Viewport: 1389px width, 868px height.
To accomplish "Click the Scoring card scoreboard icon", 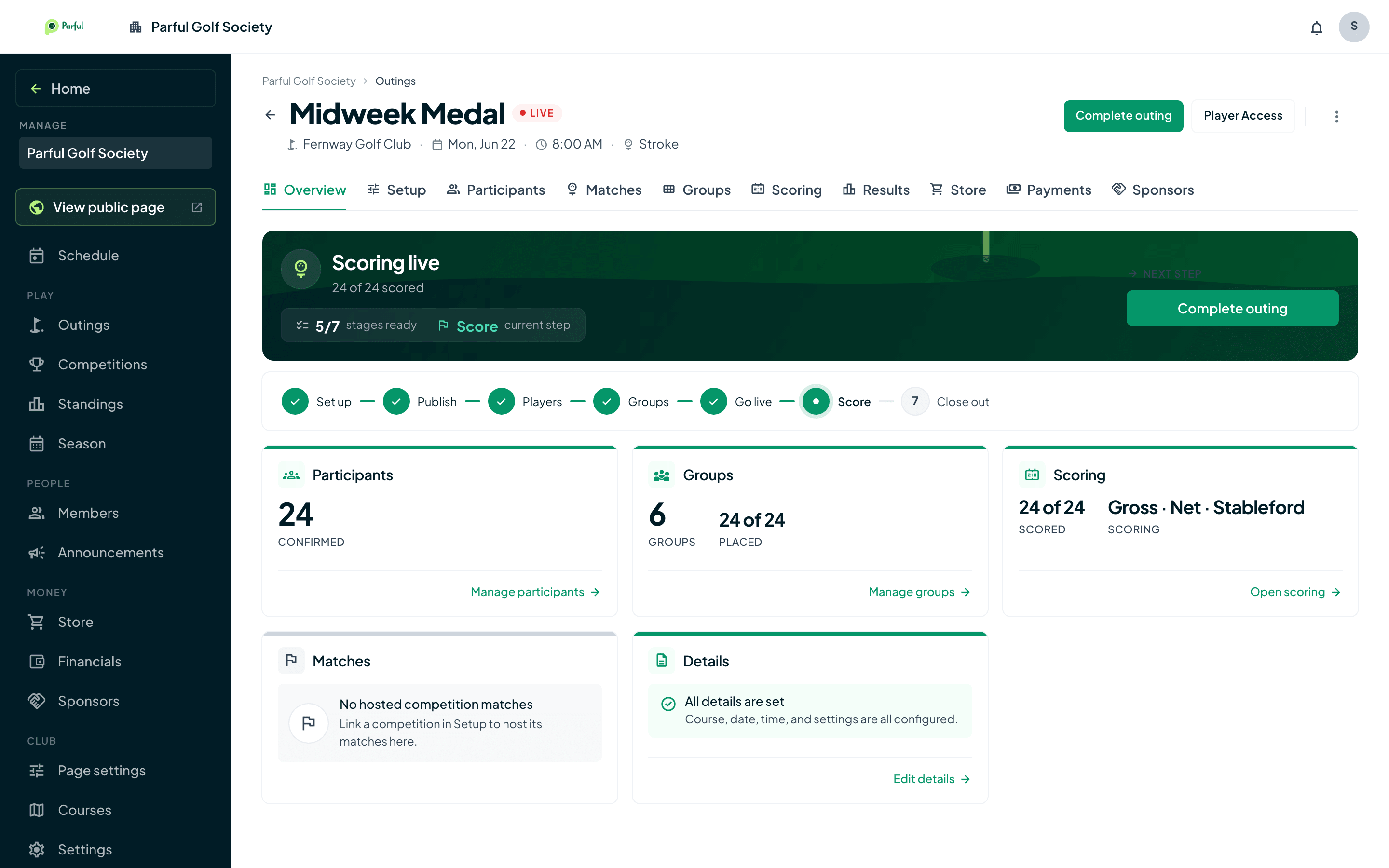I will (x=1032, y=475).
